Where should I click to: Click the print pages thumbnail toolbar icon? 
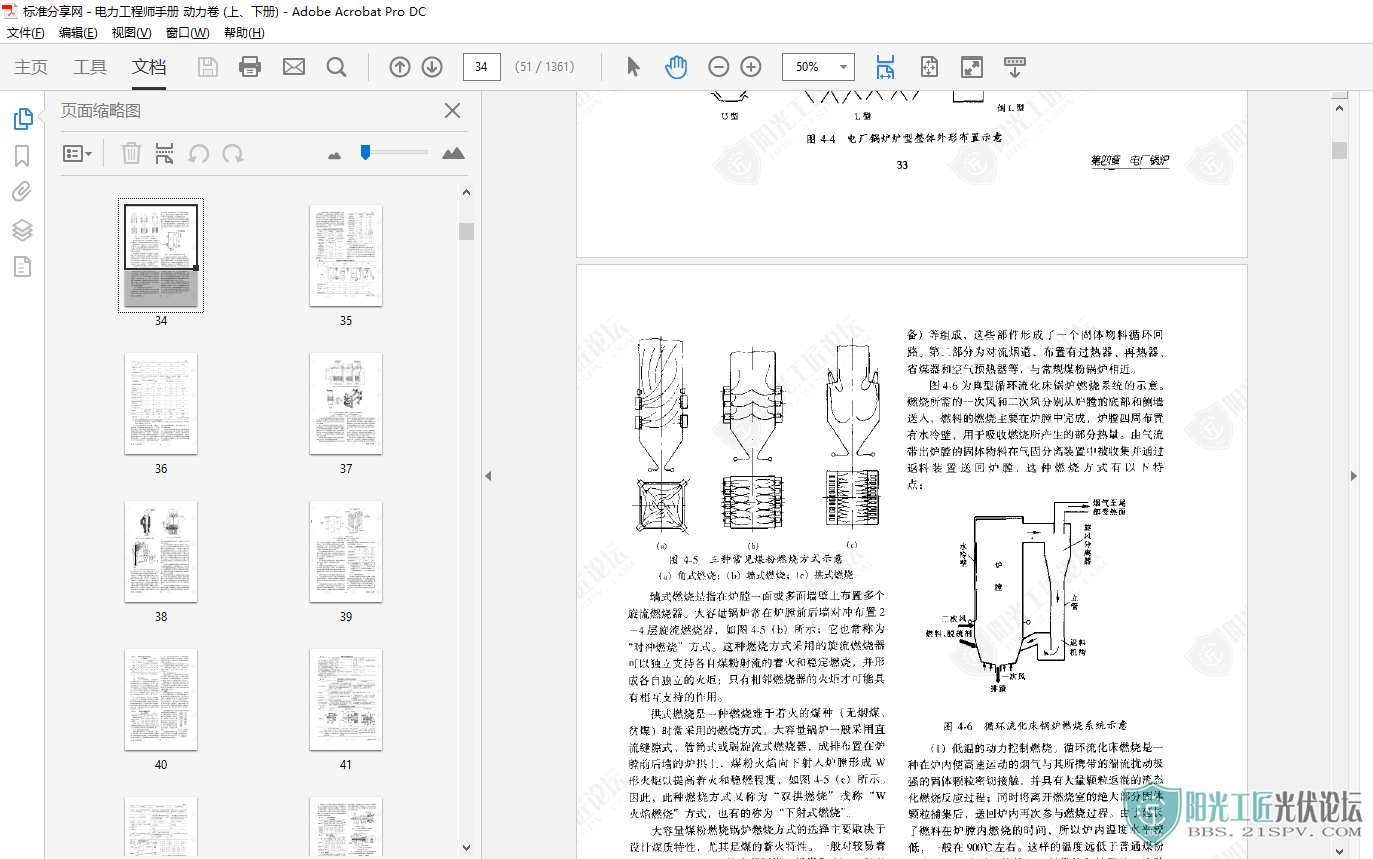(x=164, y=153)
